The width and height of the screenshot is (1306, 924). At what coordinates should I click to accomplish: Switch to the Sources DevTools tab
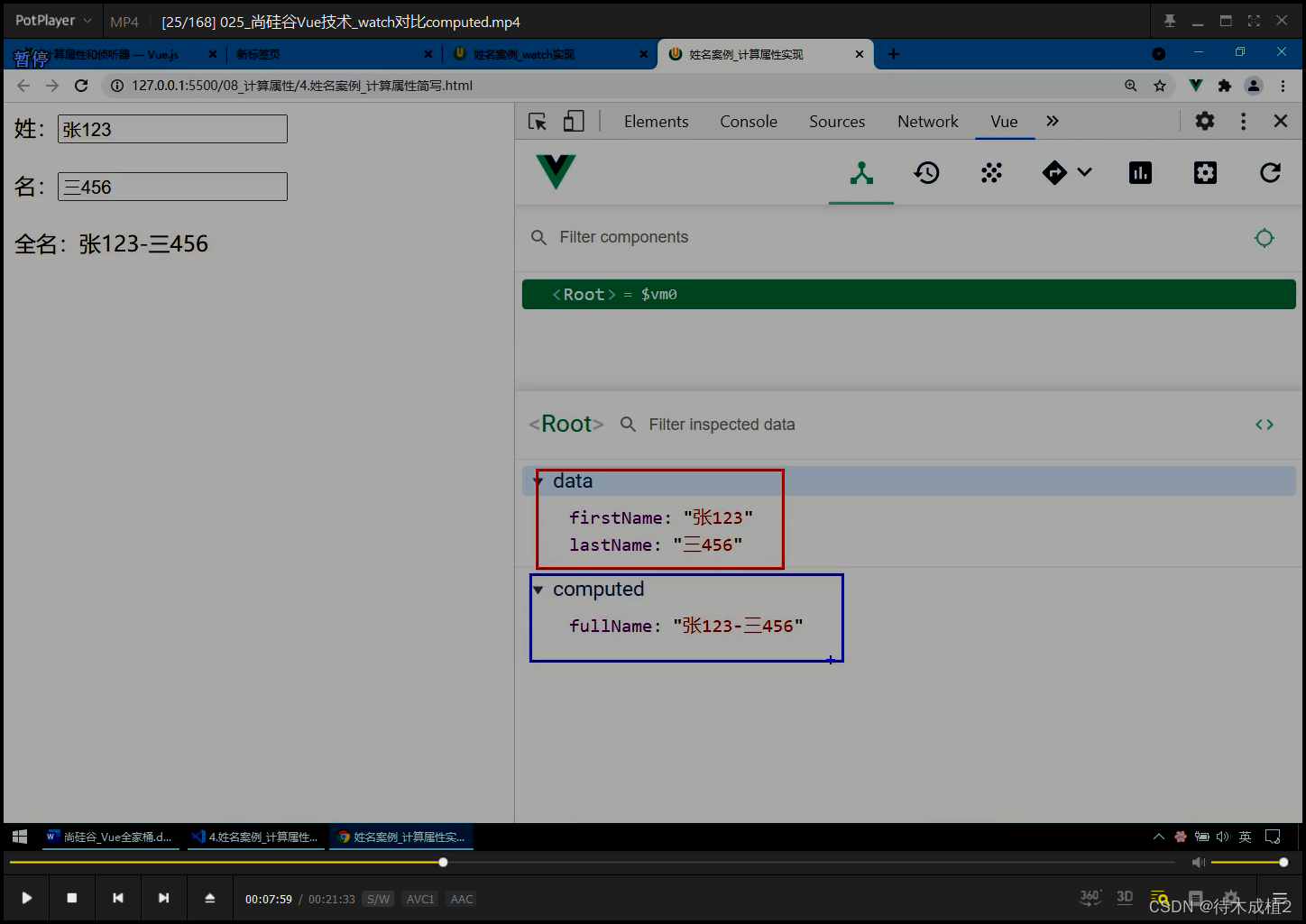(x=837, y=122)
